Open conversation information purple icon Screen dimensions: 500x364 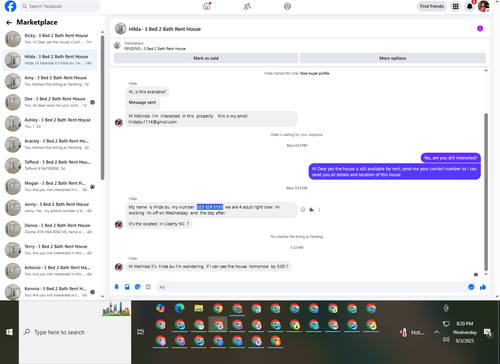point(480,29)
